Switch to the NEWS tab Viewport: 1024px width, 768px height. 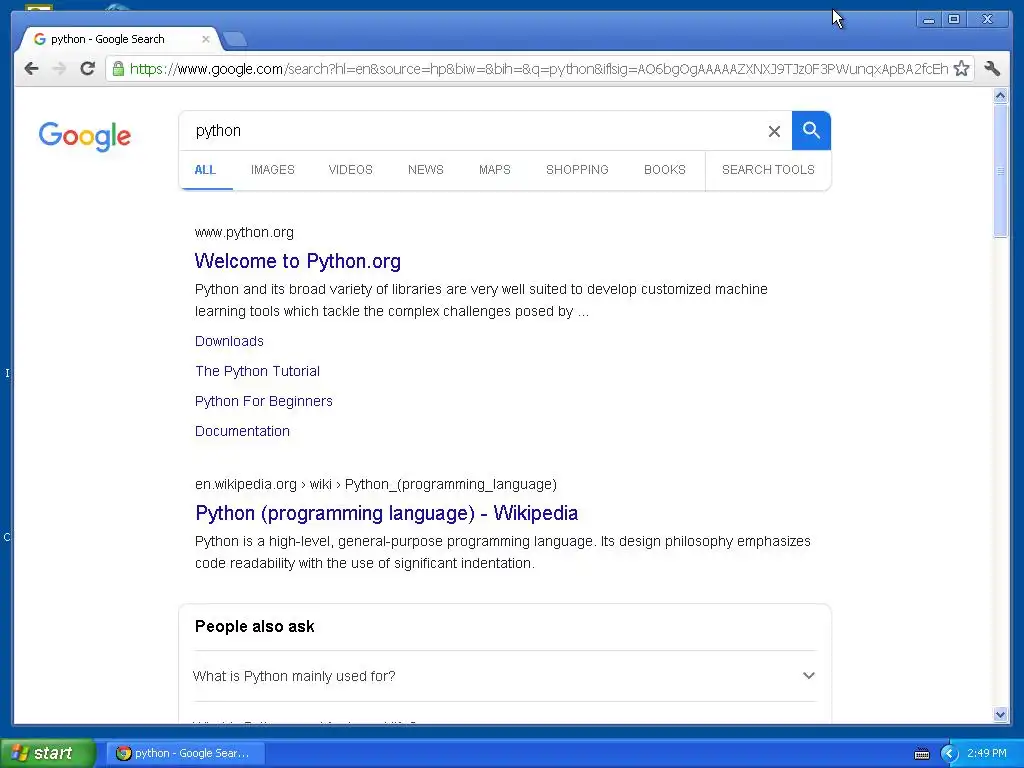(426, 170)
